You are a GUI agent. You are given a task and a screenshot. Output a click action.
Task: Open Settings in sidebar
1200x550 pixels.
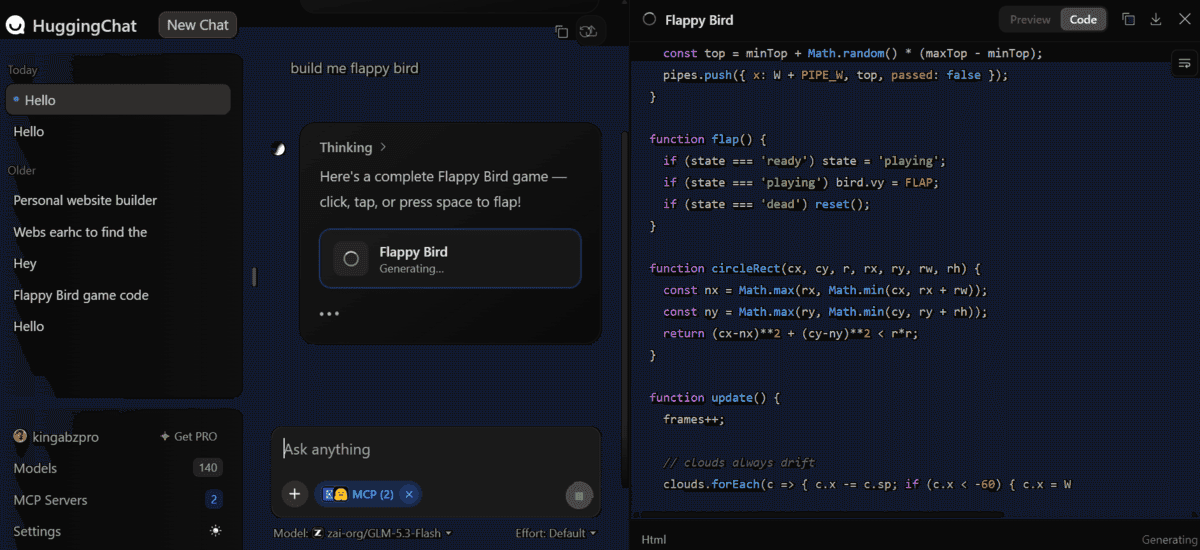[37, 531]
